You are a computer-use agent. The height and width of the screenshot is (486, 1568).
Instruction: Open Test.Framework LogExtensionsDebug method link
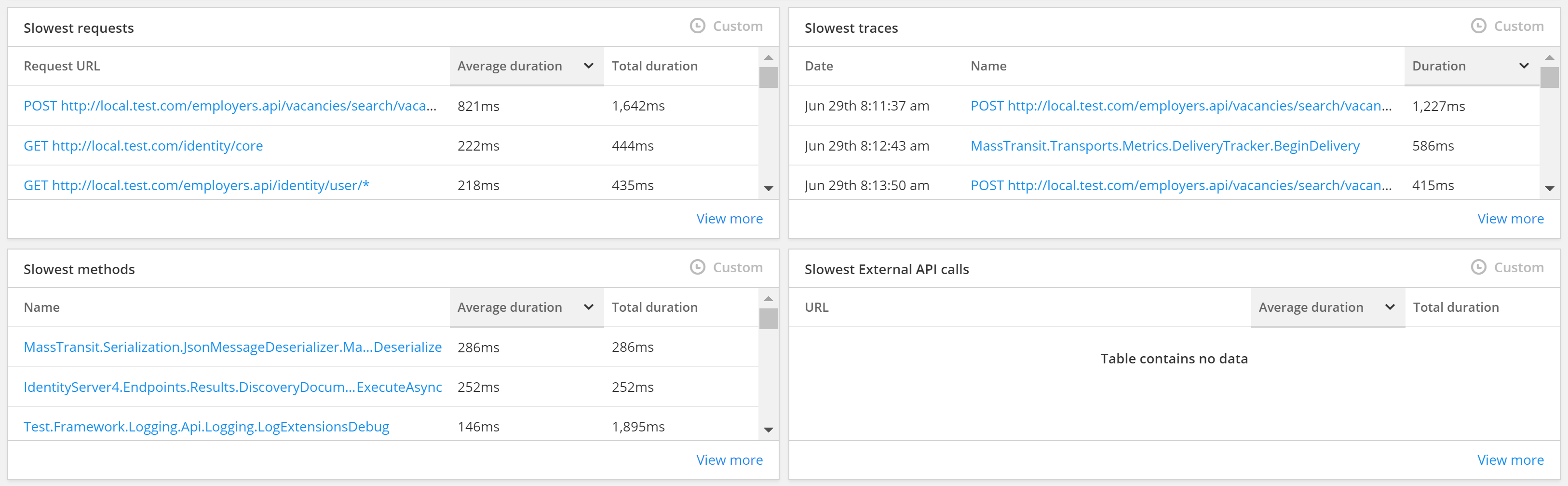point(206,426)
